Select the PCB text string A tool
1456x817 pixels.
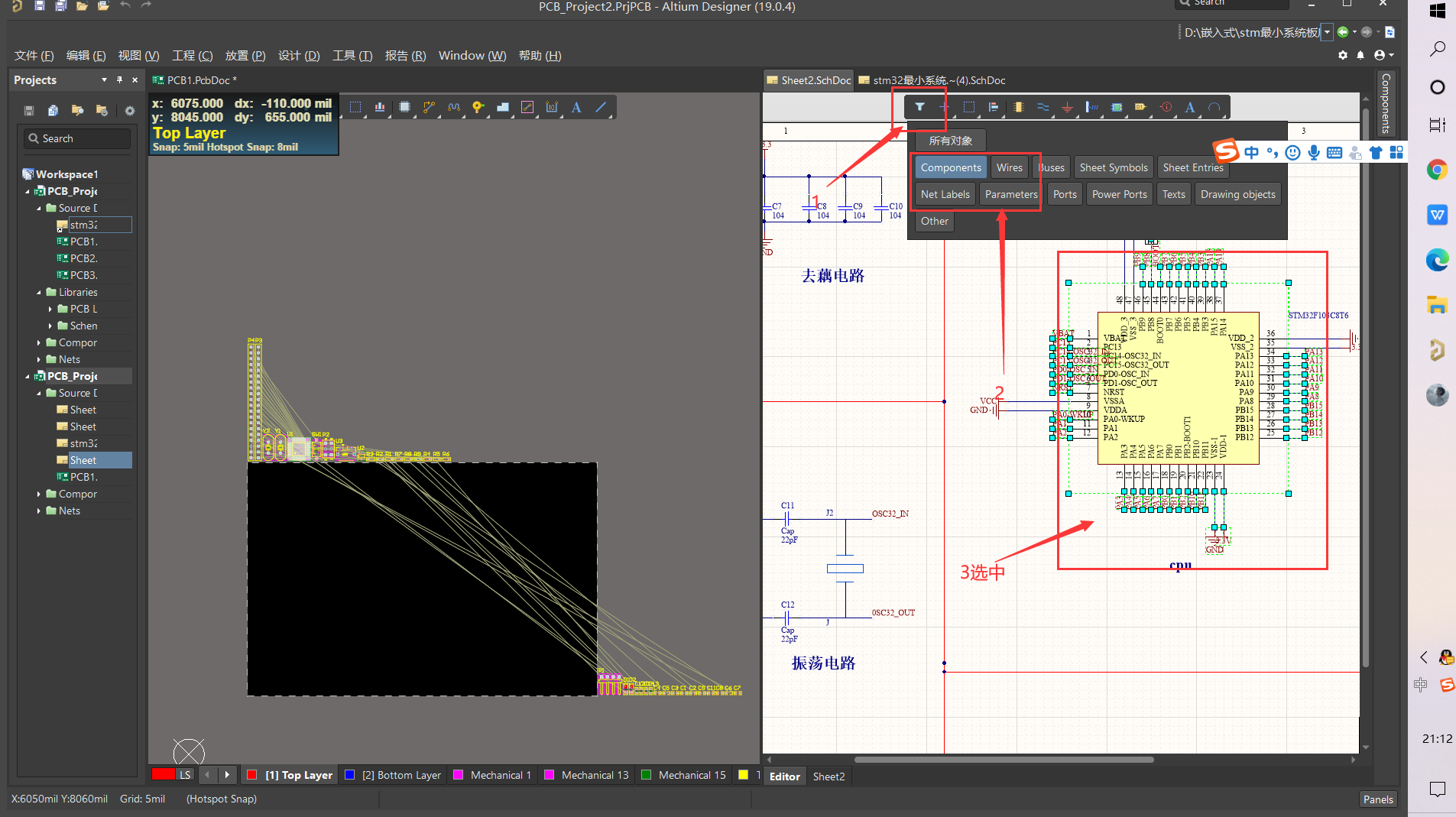tap(576, 107)
